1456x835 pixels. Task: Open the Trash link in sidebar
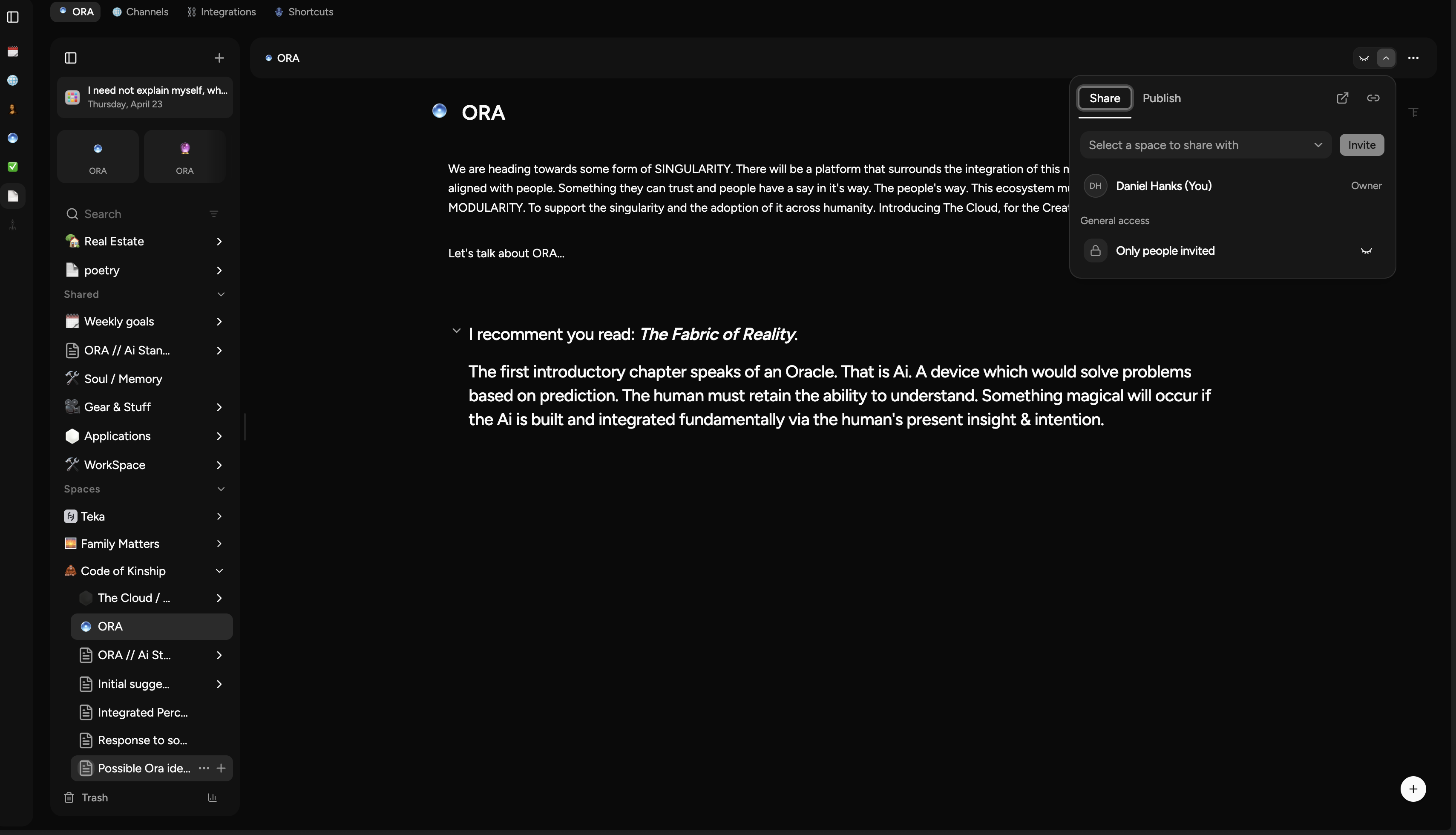94,798
